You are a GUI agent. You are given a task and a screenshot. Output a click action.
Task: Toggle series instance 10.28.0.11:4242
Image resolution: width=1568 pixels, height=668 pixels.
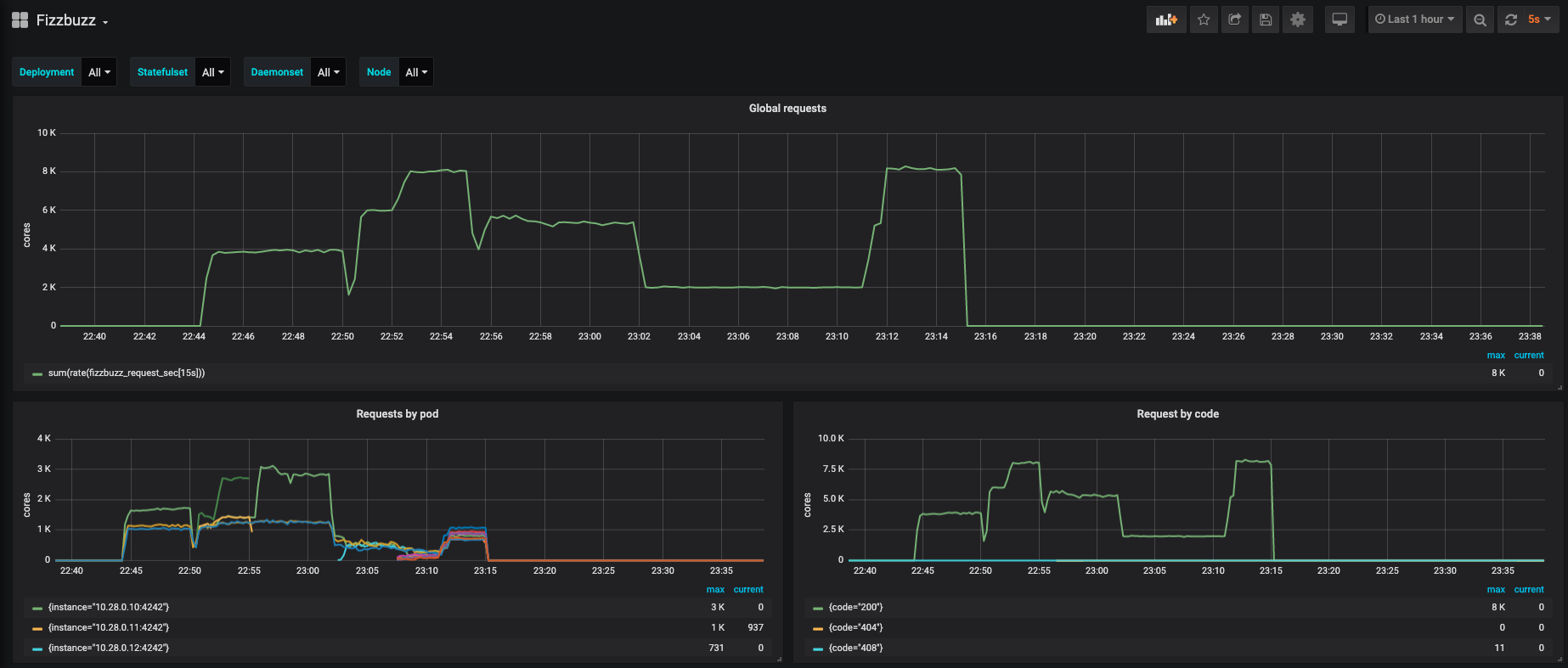coord(109,627)
